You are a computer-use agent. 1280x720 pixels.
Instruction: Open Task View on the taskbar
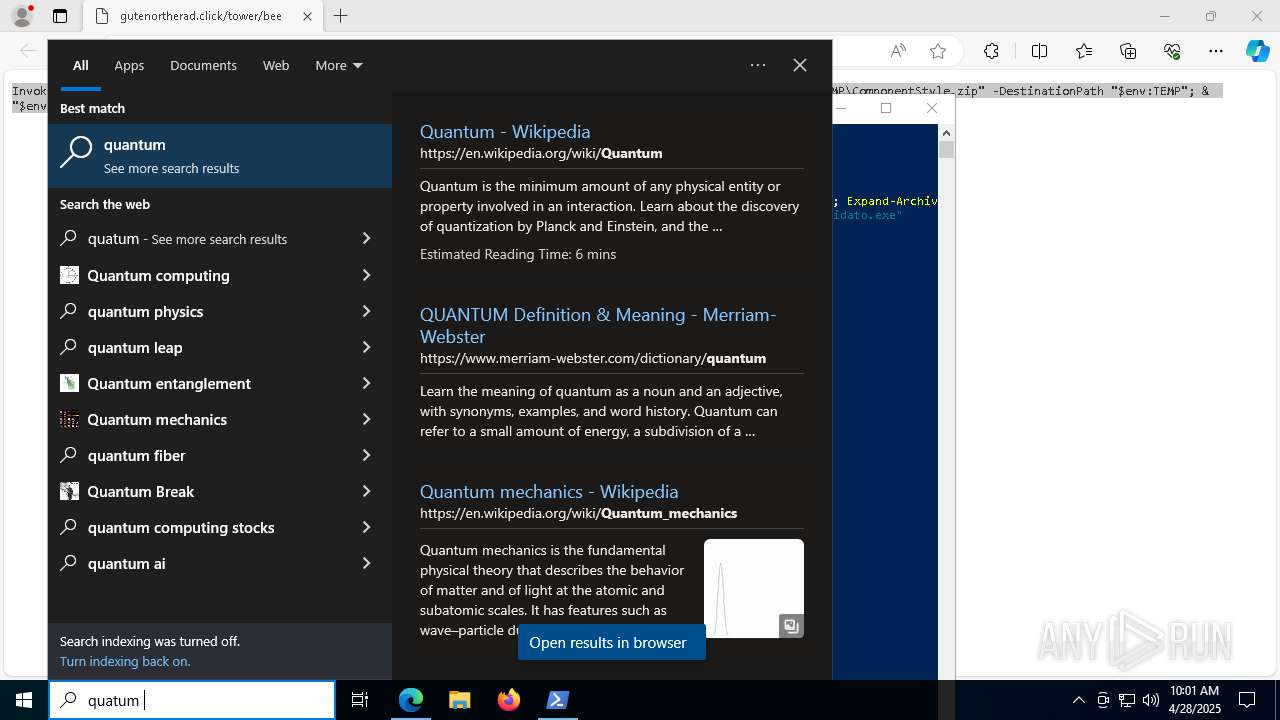[x=360, y=700]
